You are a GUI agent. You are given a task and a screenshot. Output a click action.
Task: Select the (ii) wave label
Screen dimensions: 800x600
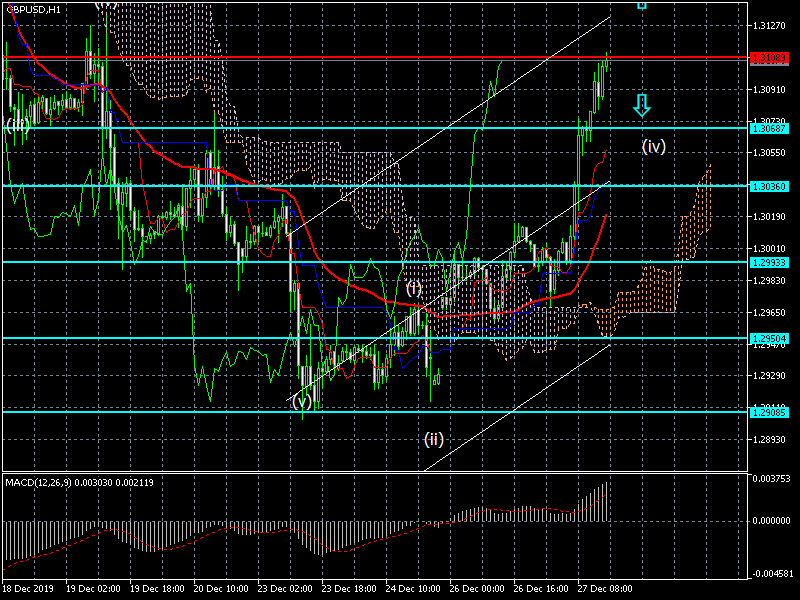[434, 439]
